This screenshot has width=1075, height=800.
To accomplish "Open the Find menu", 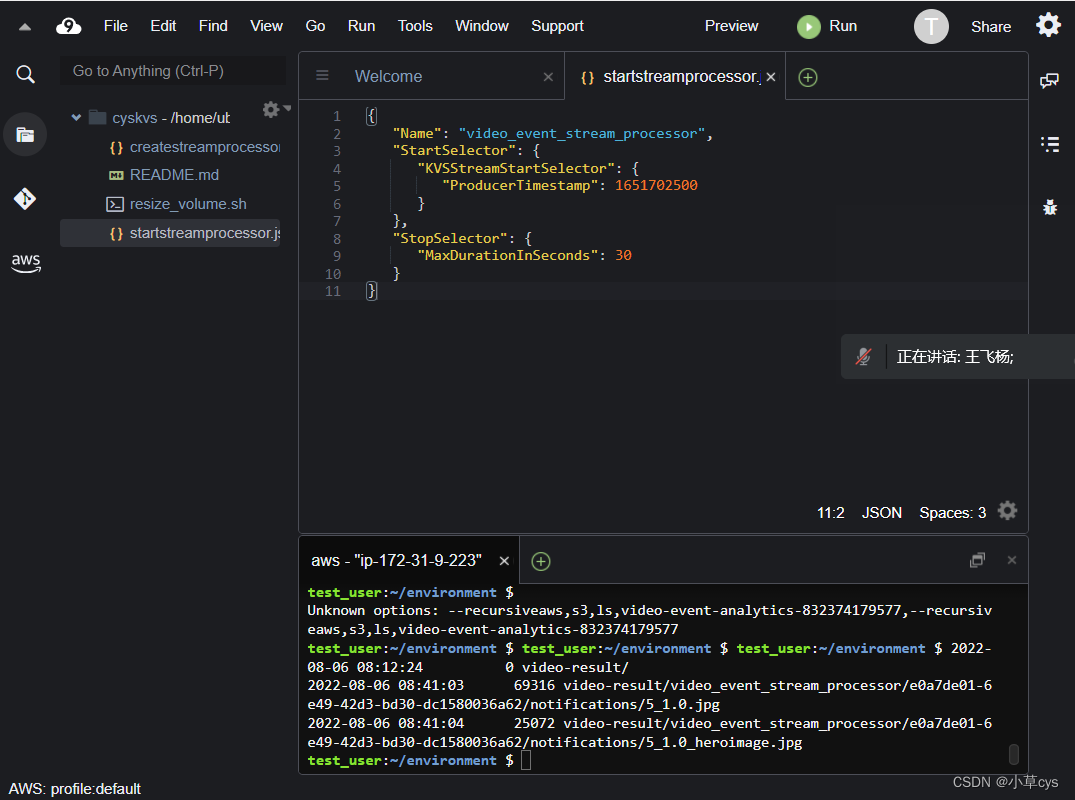I will coord(213,26).
